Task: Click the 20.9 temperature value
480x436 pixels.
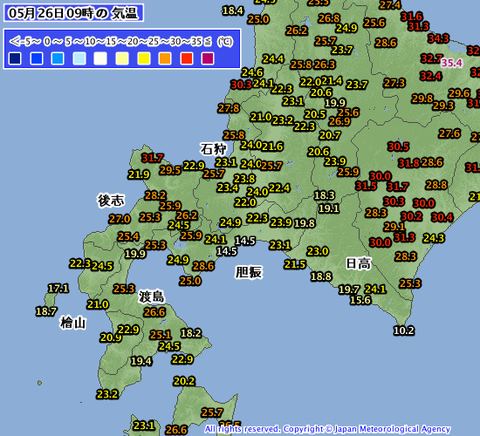Action: click(111, 338)
